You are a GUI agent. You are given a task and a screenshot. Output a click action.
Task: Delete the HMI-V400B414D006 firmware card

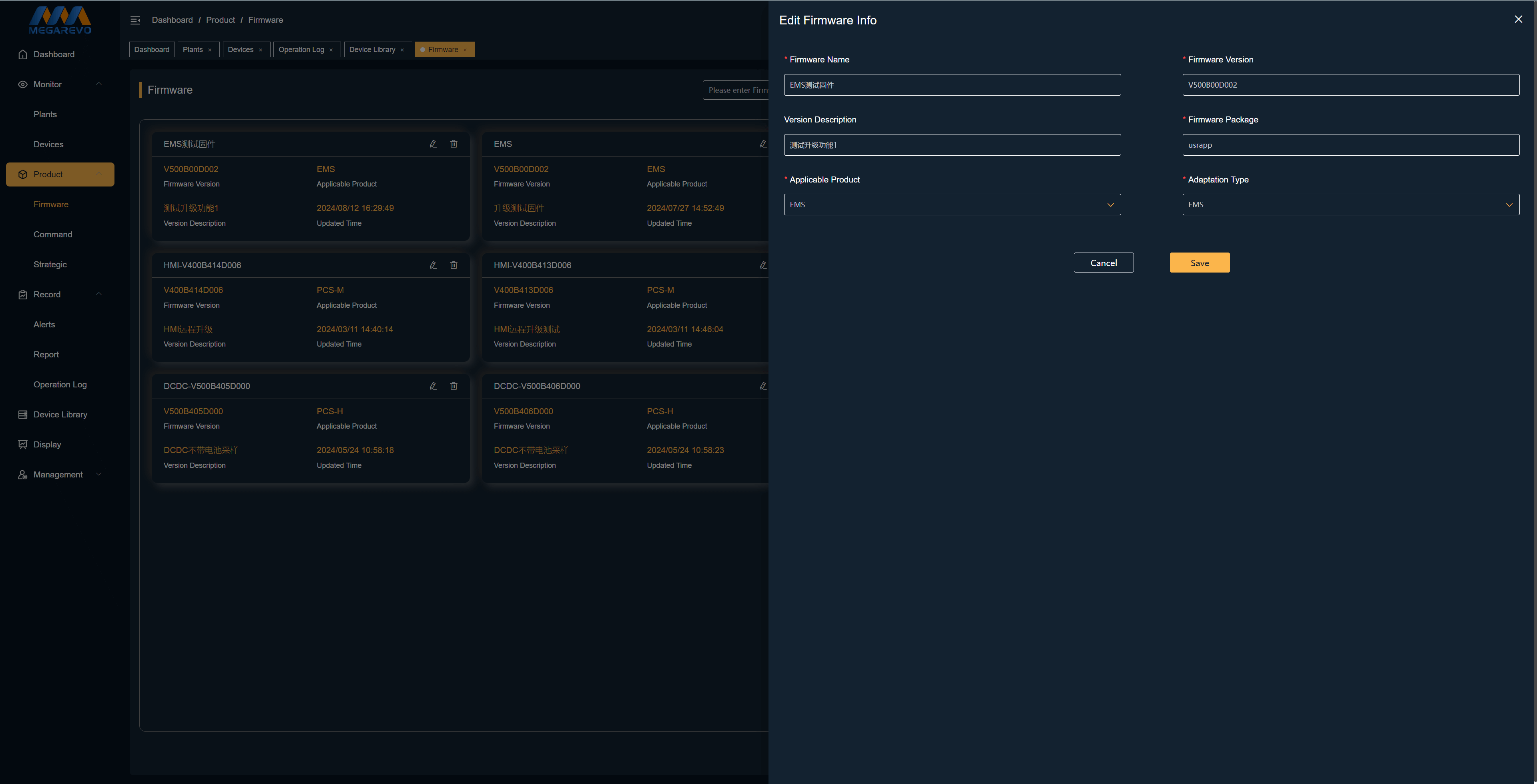[453, 265]
